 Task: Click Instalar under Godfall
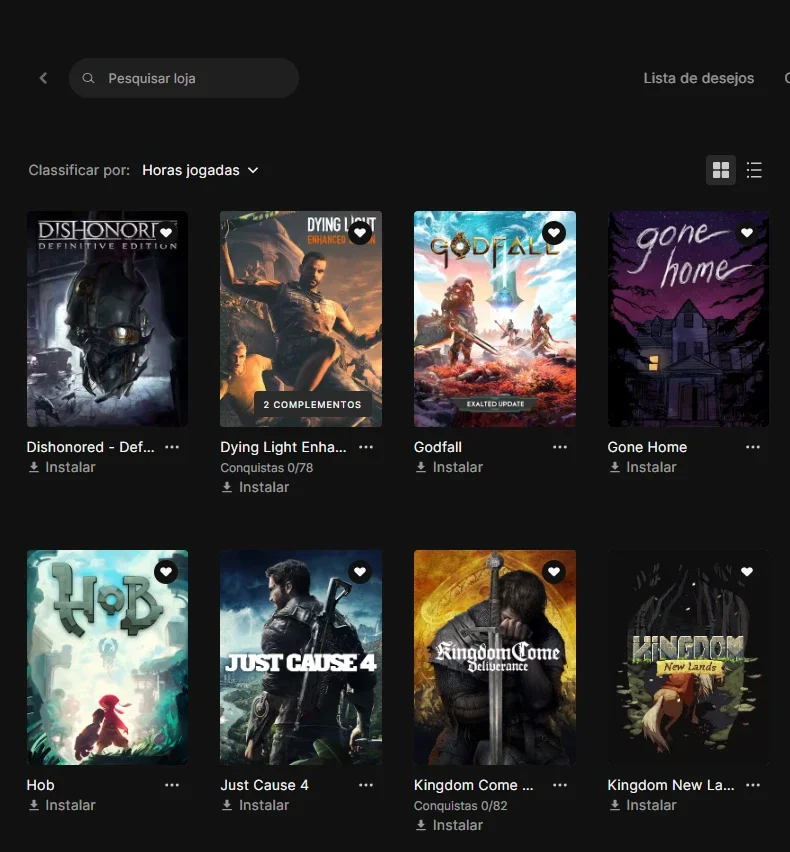pyautogui.click(x=449, y=467)
